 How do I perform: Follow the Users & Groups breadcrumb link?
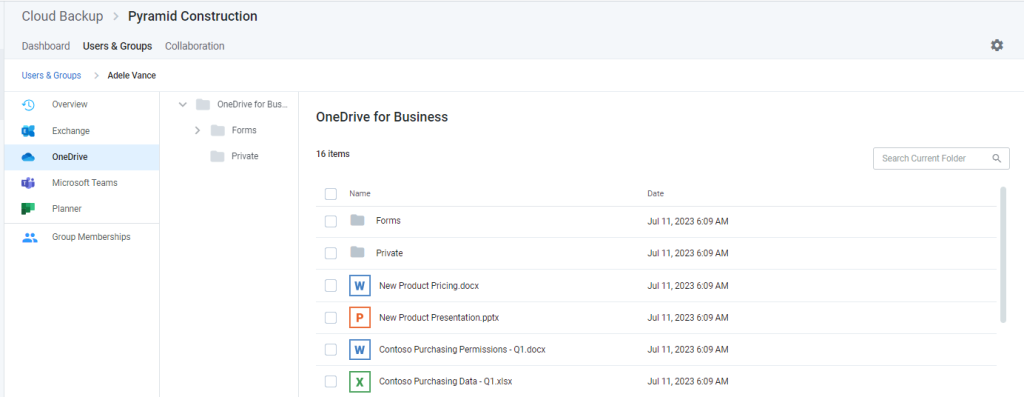[x=52, y=76]
